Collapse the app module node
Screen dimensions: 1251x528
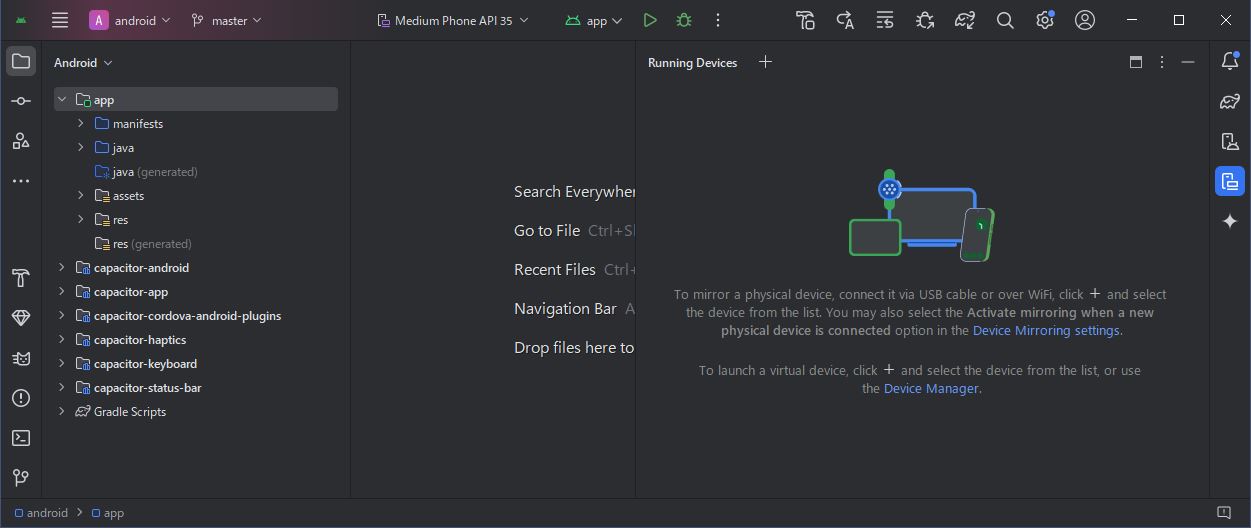pyautogui.click(x=62, y=99)
